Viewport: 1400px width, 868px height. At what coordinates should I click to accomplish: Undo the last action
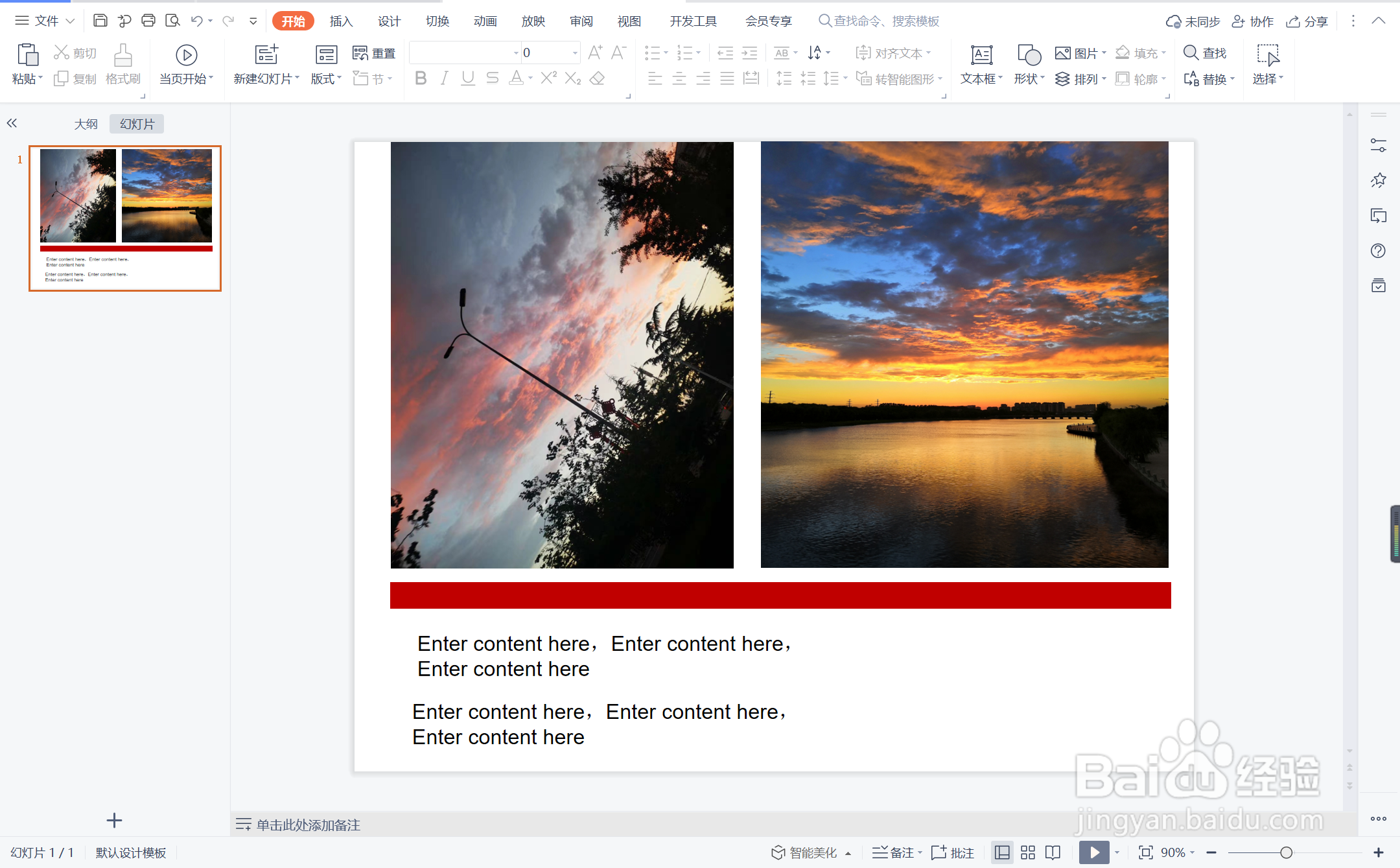pos(196,21)
